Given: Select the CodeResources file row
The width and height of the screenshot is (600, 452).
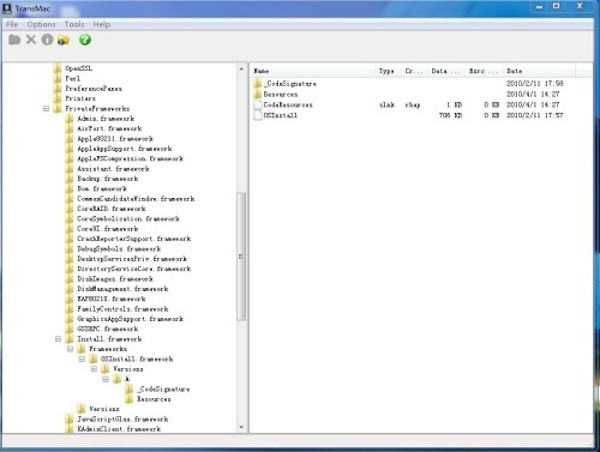Looking at the screenshot, I should 409,105.
